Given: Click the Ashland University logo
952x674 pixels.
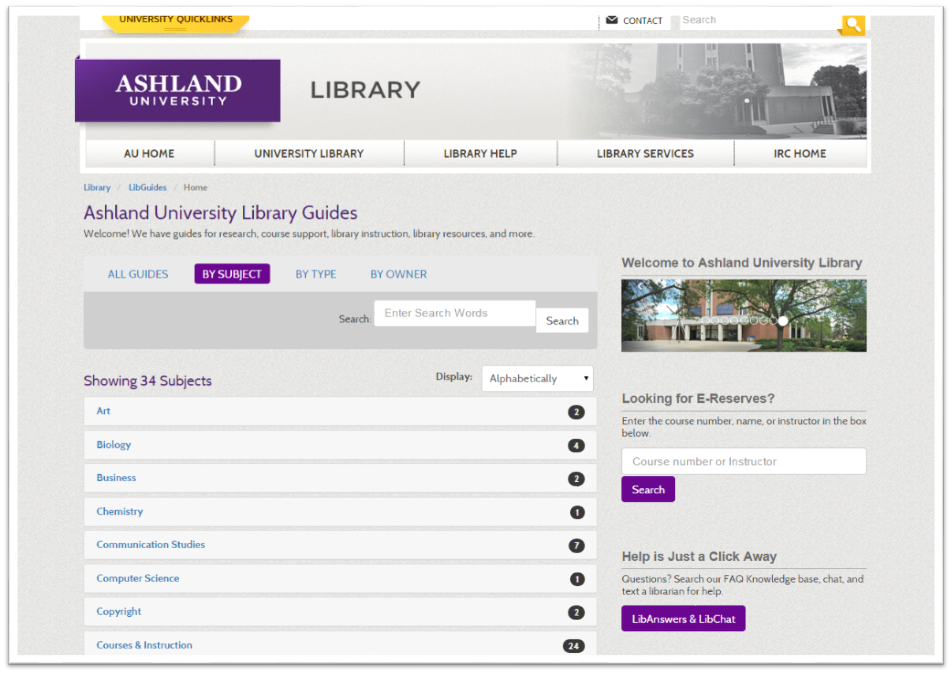Looking at the screenshot, I should point(178,90).
